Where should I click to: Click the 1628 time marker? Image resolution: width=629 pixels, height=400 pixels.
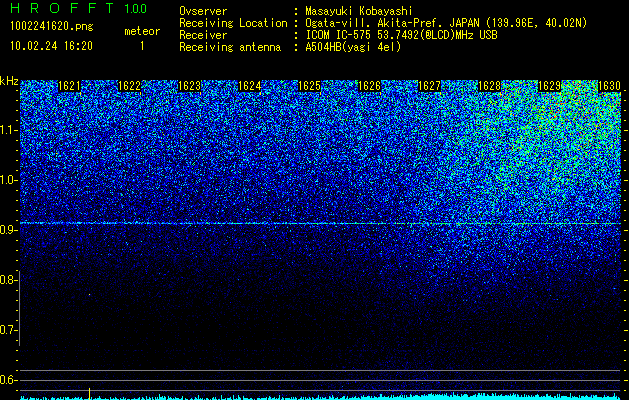[x=489, y=86]
